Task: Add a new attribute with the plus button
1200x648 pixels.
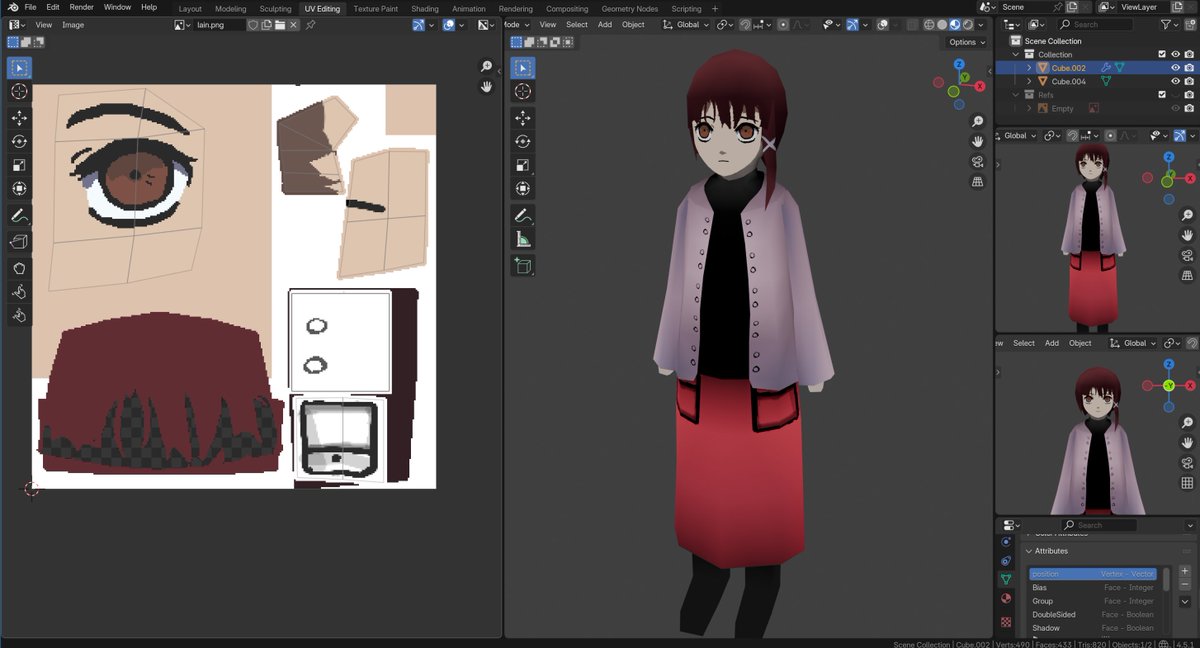Action: [x=1185, y=571]
